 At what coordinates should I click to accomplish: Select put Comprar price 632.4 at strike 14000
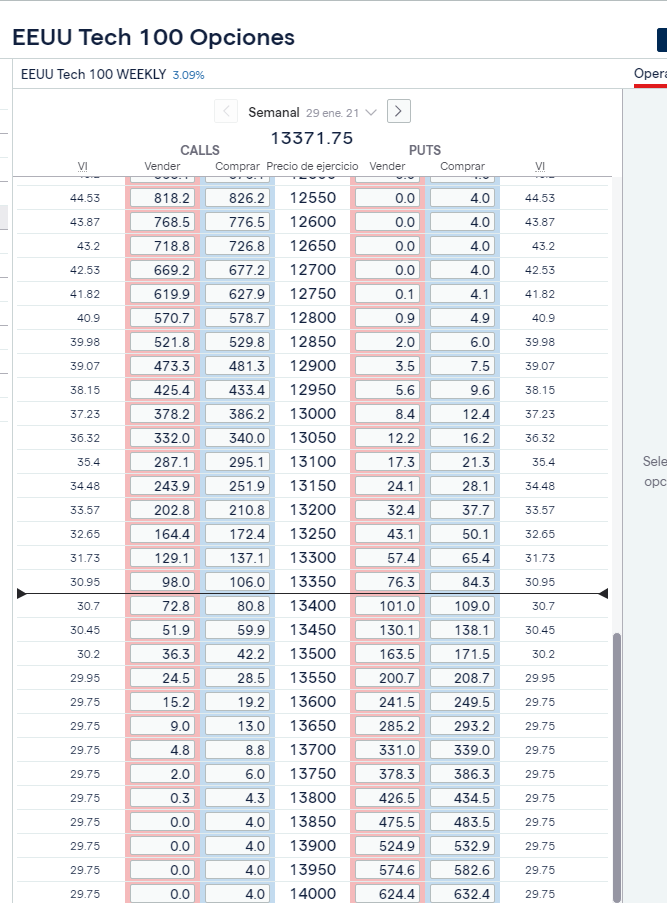(463, 894)
